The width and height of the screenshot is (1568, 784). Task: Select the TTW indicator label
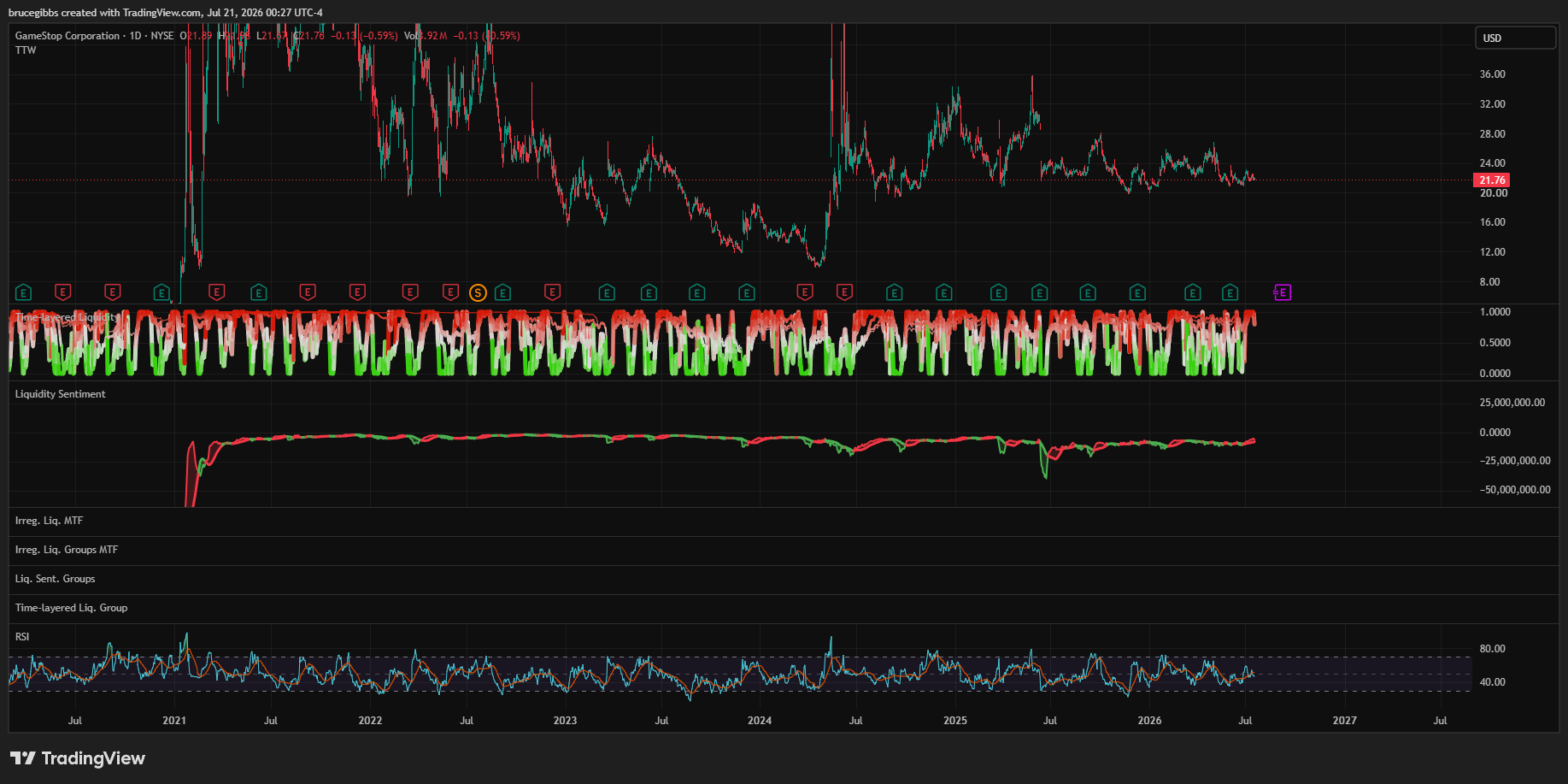pos(26,50)
